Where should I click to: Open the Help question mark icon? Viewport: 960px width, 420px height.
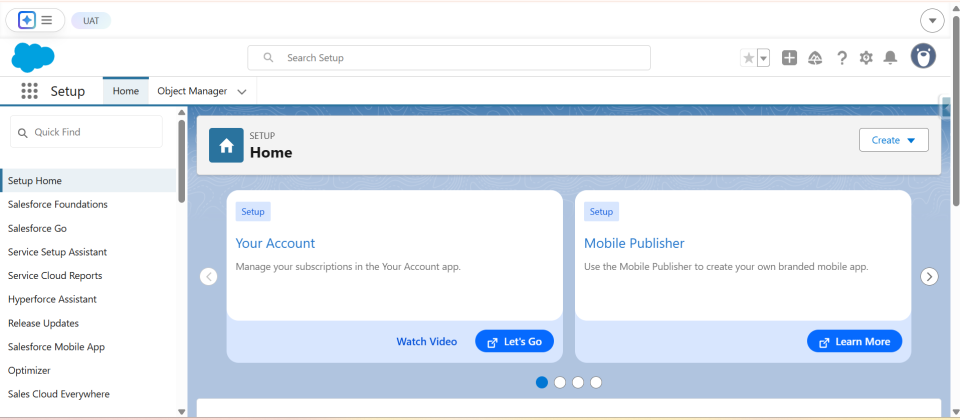coord(842,58)
